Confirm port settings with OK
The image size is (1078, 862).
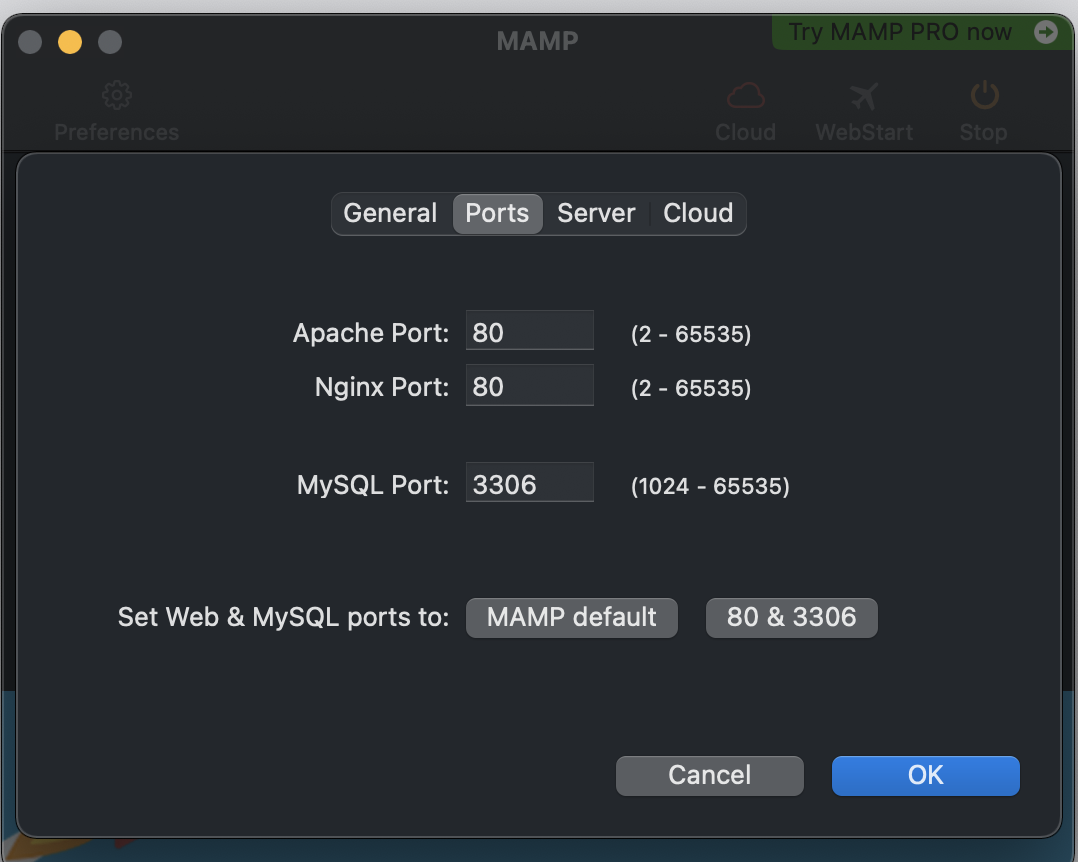click(x=925, y=776)
